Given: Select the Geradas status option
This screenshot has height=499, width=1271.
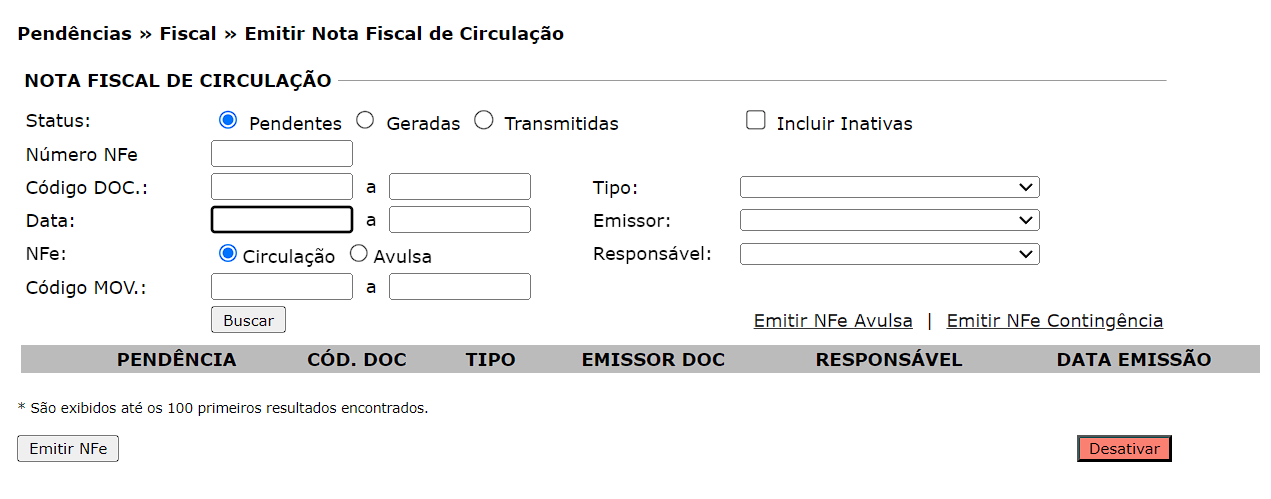Looking at the screenshot, I should (x=365, y=121).
